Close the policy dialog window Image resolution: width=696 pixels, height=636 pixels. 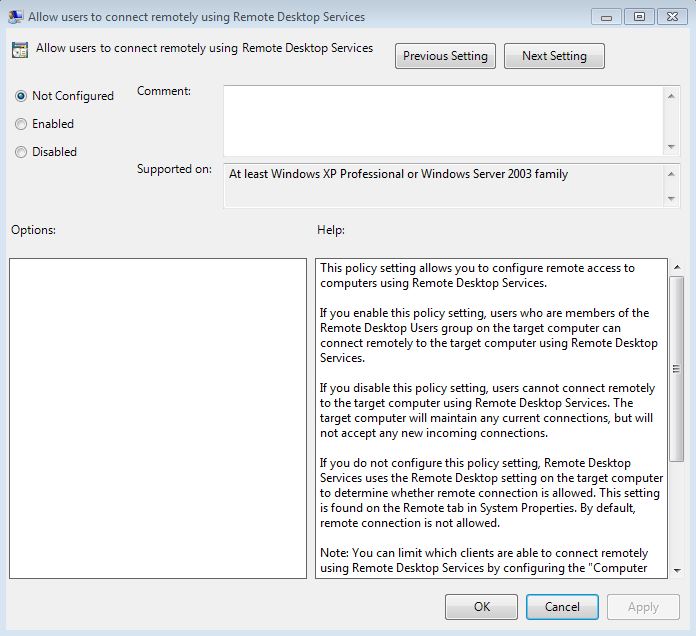click(672, 17)
